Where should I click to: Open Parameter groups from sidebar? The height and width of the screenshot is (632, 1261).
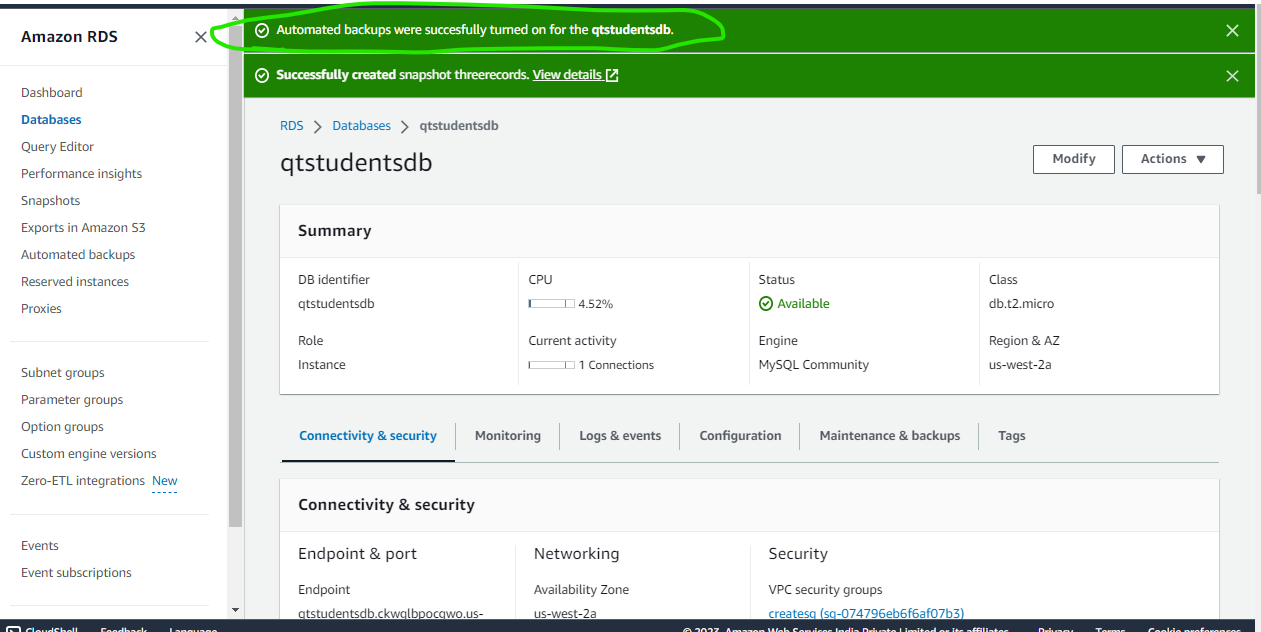click(72, 400)
